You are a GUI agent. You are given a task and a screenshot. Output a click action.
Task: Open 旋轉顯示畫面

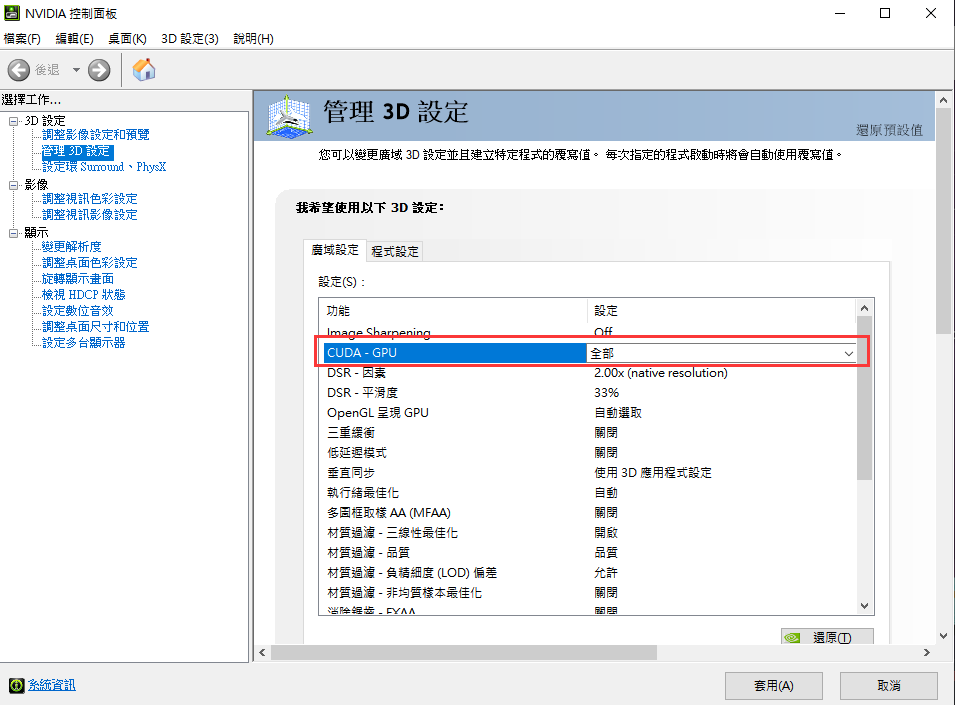coord(77,279)
